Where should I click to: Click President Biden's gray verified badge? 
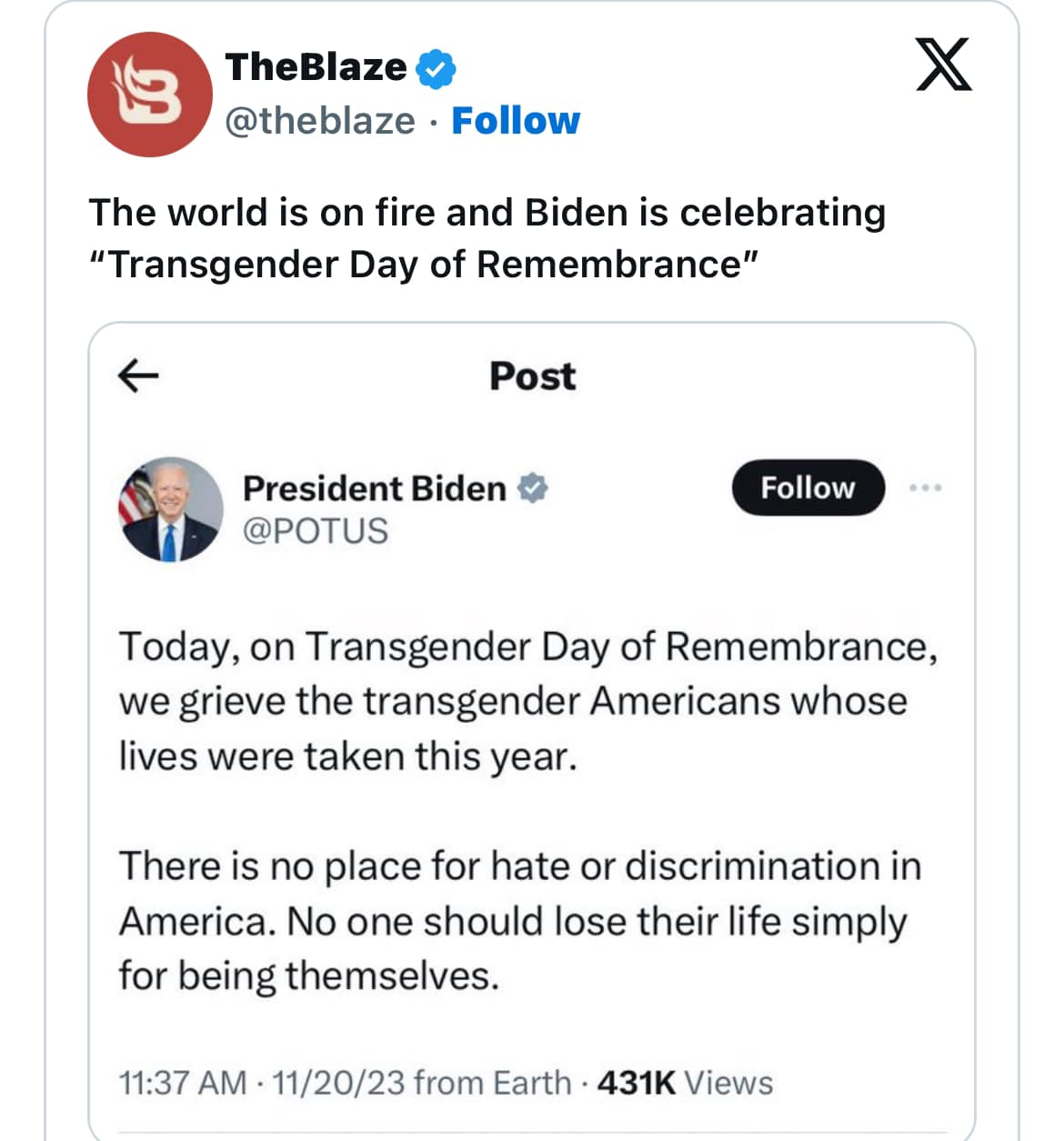coord(533,488)
